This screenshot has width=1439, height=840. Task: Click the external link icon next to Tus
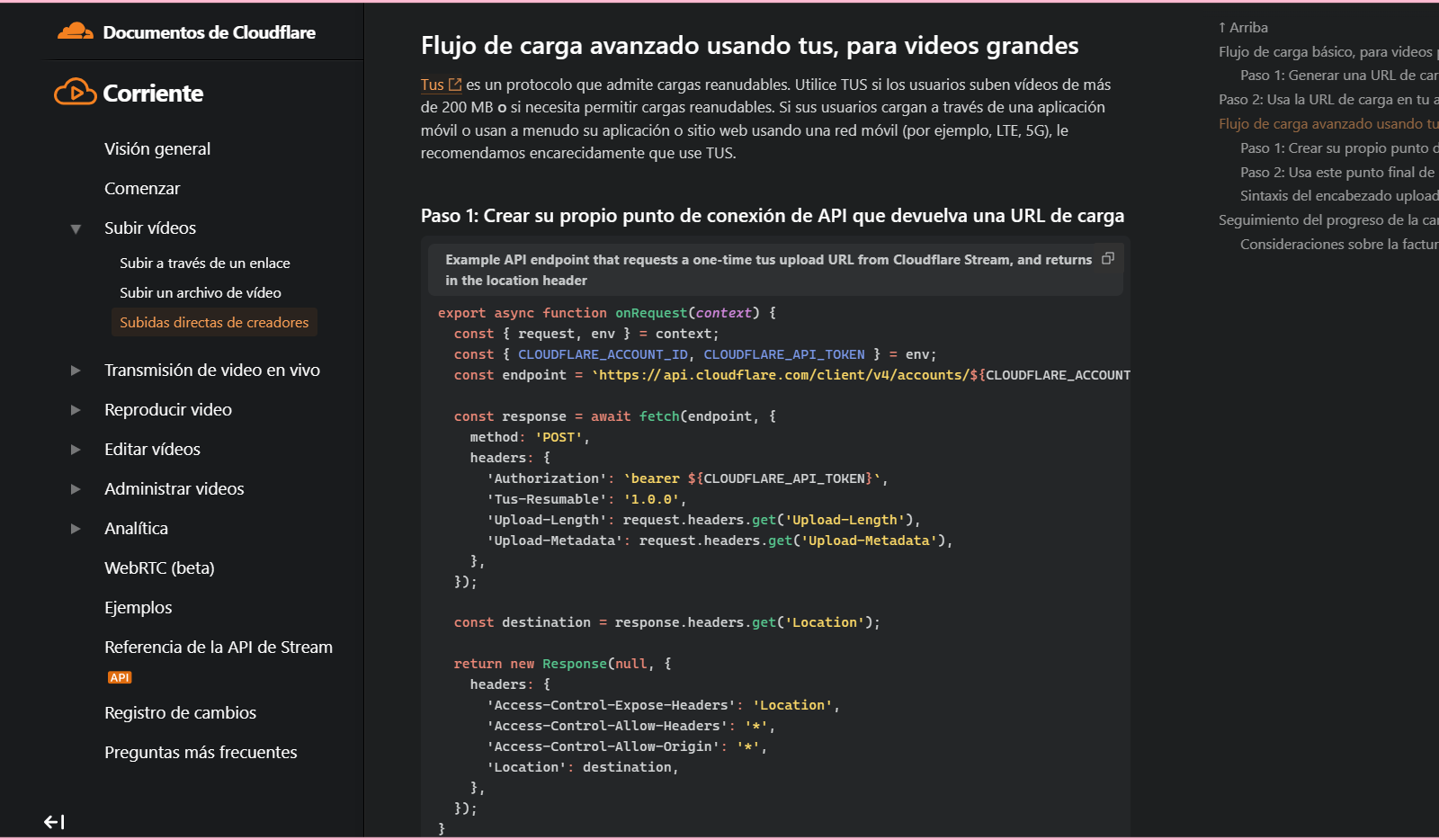455,85
